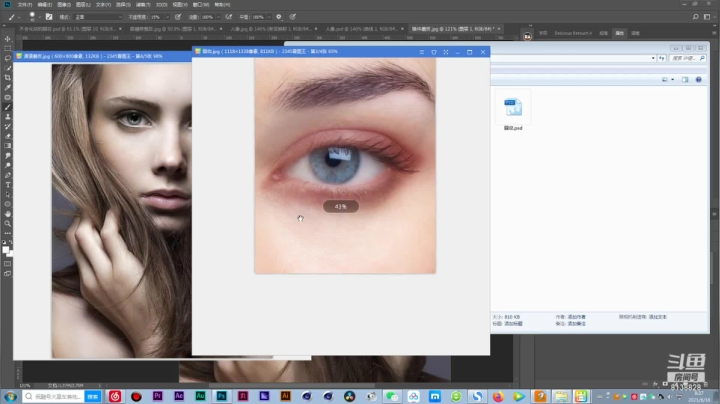The width and height of the screenshot is (720, 404).
Task: Select the Dodge tool
Action: 8,165
